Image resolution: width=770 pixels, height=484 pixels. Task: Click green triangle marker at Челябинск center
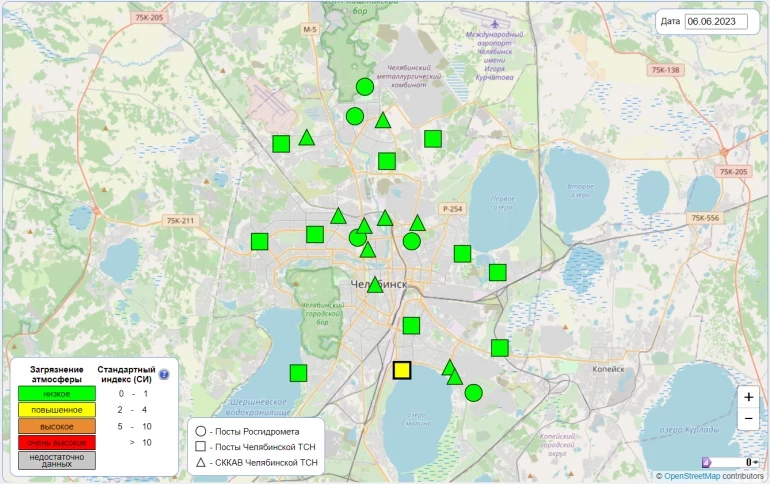pyautogui.click(x=375, y=285)
